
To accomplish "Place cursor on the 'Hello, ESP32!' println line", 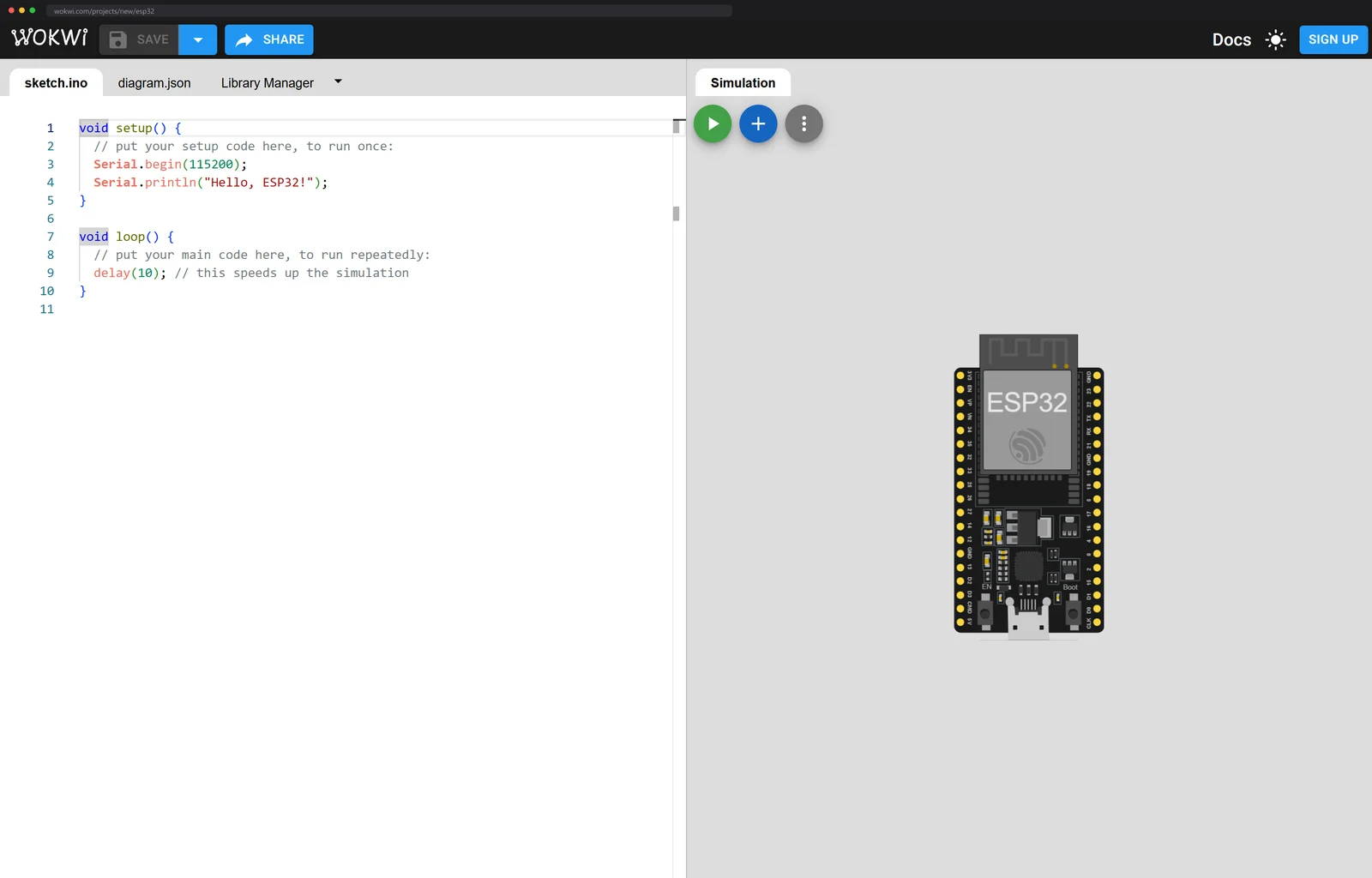I will (x=210, y=182).
